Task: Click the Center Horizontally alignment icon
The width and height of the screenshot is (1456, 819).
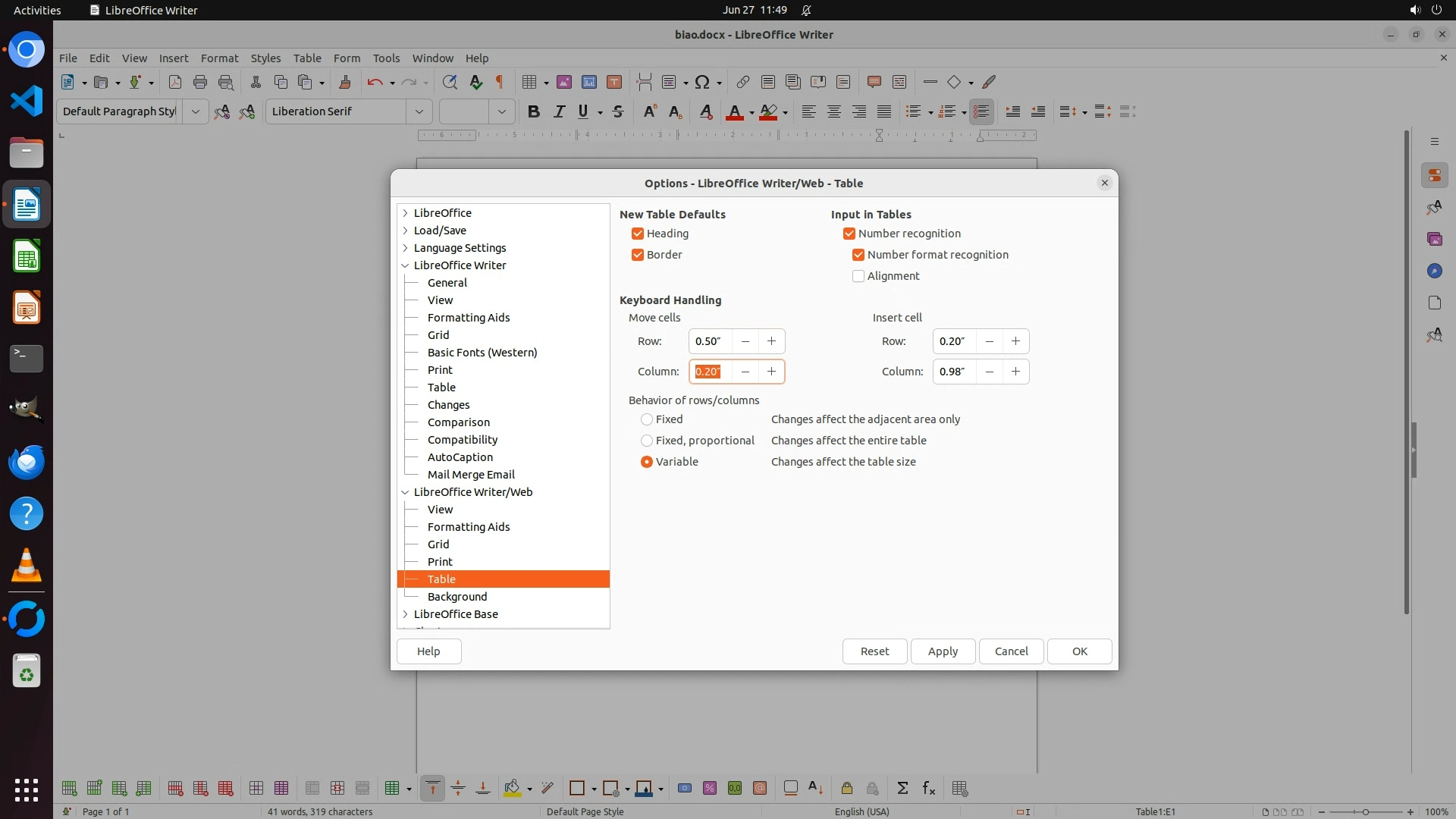Action: [x=833, y=111]
